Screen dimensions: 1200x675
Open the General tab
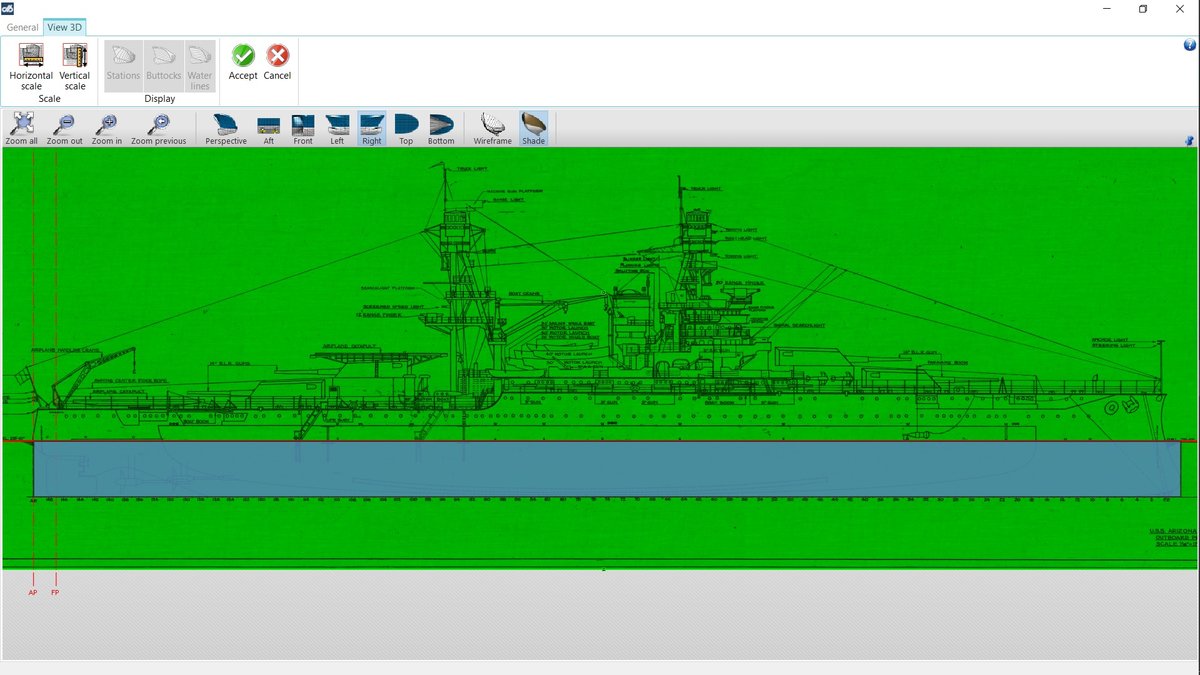click(x=22, y=27)
